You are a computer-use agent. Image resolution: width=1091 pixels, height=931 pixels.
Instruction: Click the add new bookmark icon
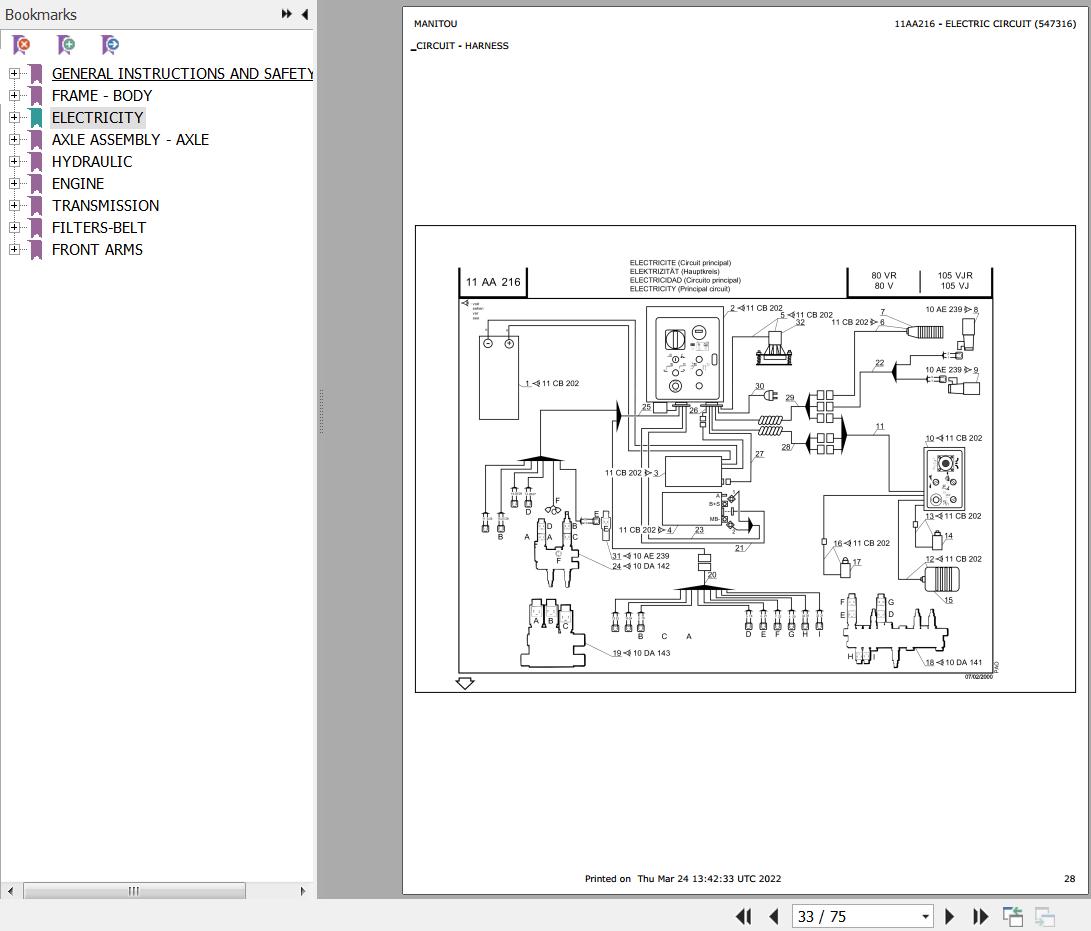pyautogui.click(x=66, y=45)
